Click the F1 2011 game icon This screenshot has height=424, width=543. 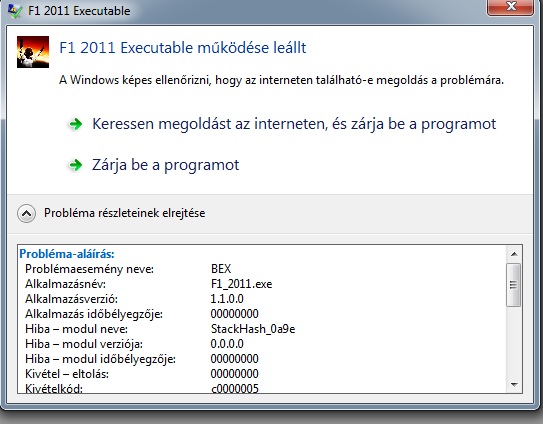pyautogui.click(x=33, y=52)
